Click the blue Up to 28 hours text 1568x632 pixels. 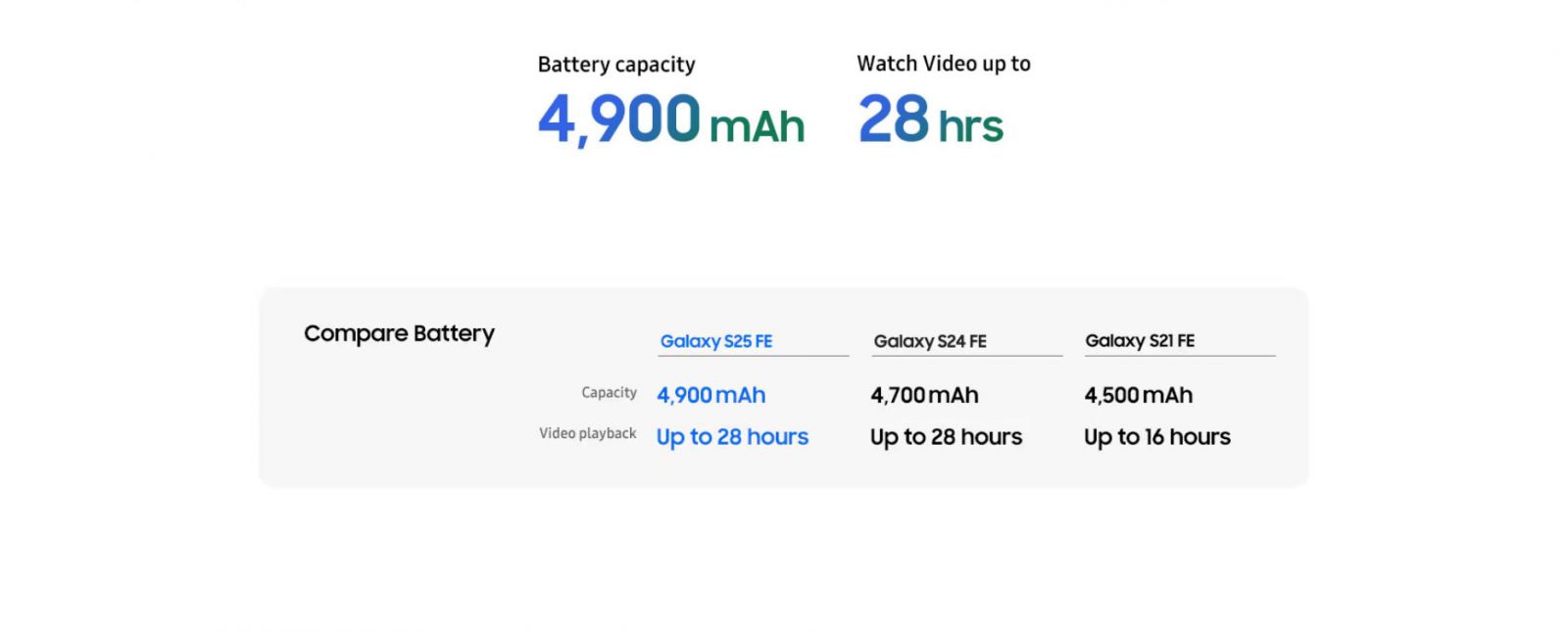pyautogui.click(x=732, y=437)
